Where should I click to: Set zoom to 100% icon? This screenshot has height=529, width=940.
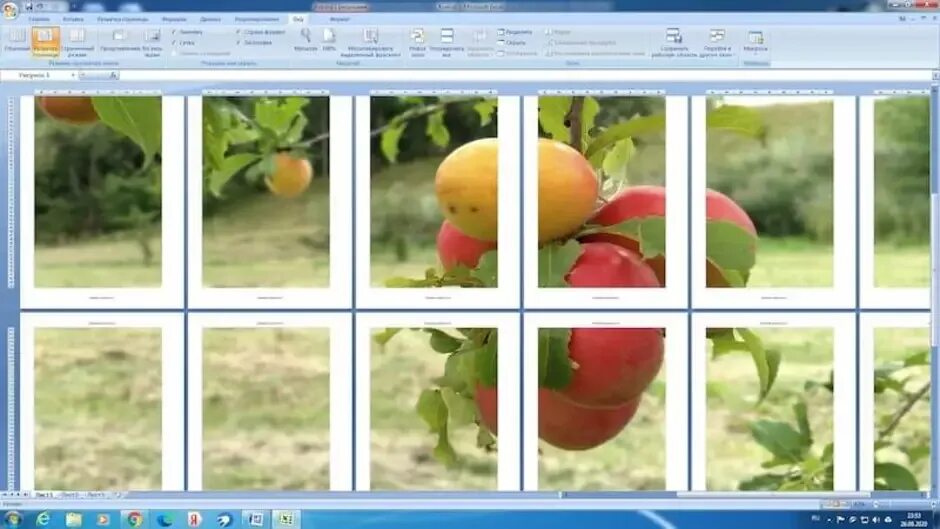pyautogui.click(x=329, y=40)
